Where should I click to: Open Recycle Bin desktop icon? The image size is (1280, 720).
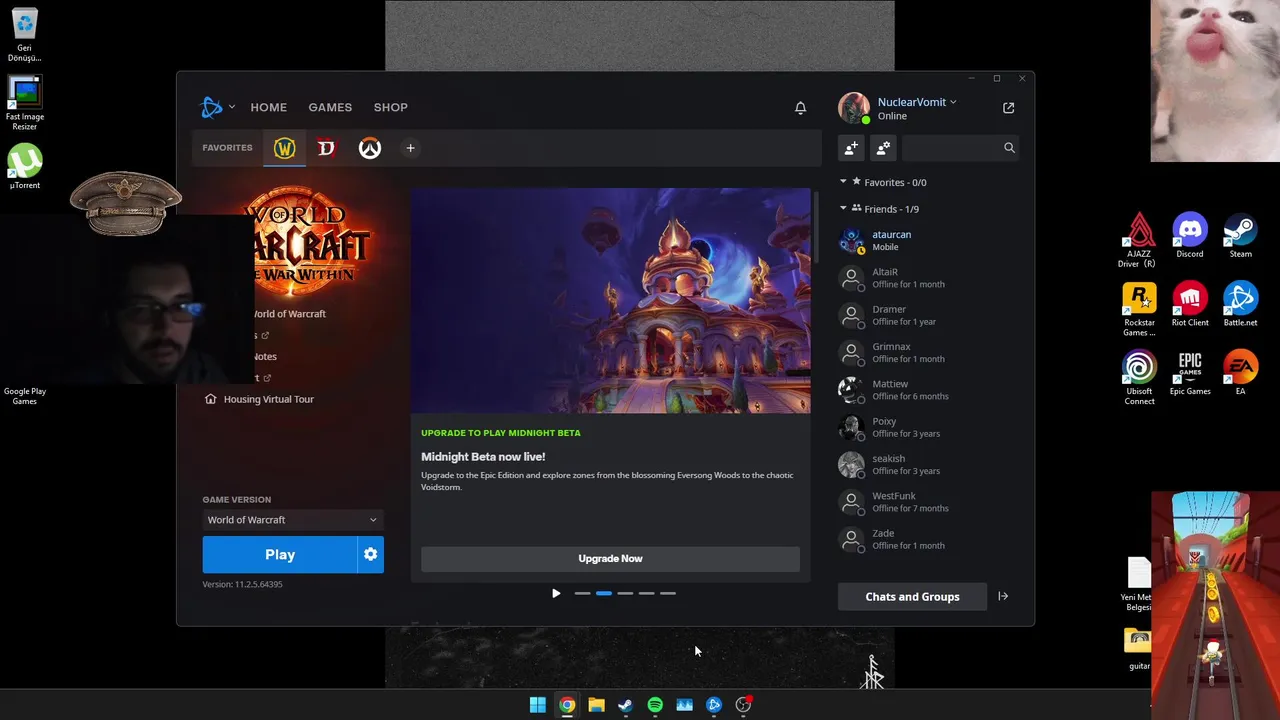pos(25,35)
